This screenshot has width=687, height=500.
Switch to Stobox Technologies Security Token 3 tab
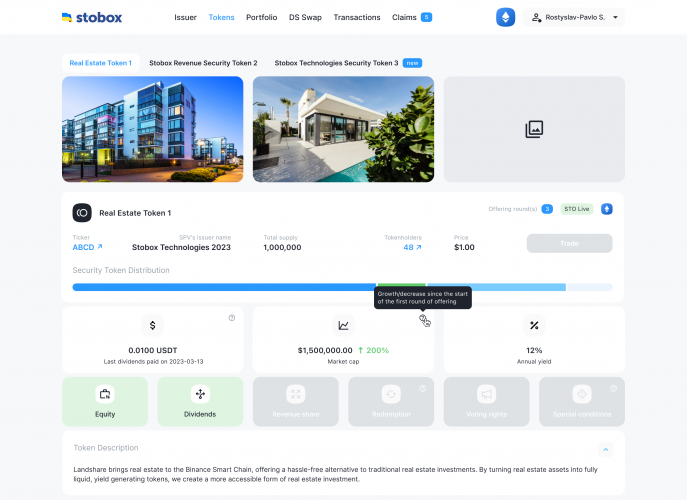point(336,63)
